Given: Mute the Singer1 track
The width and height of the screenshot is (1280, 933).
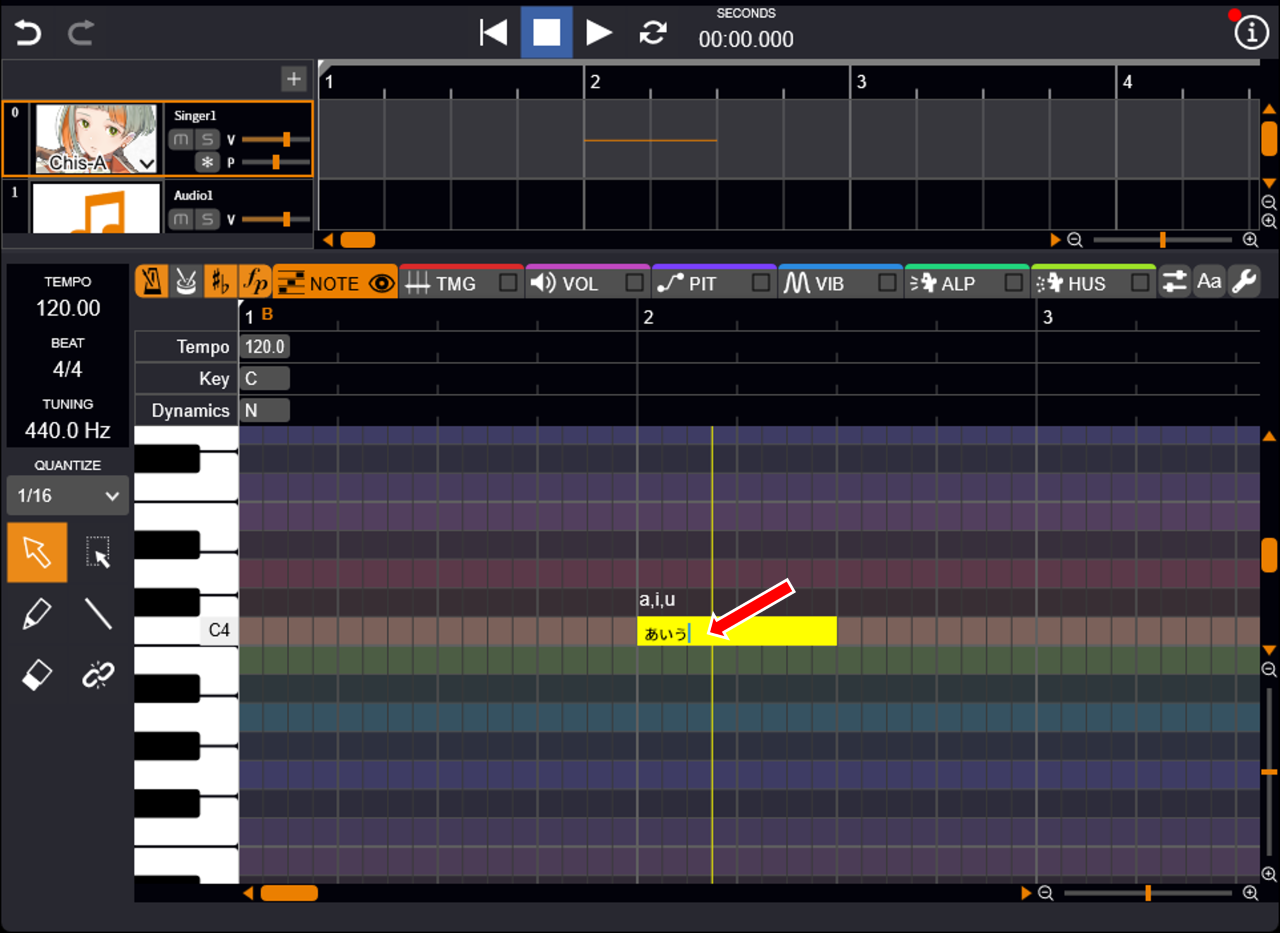Looking at the screenshot, I should tap(180, 139).
